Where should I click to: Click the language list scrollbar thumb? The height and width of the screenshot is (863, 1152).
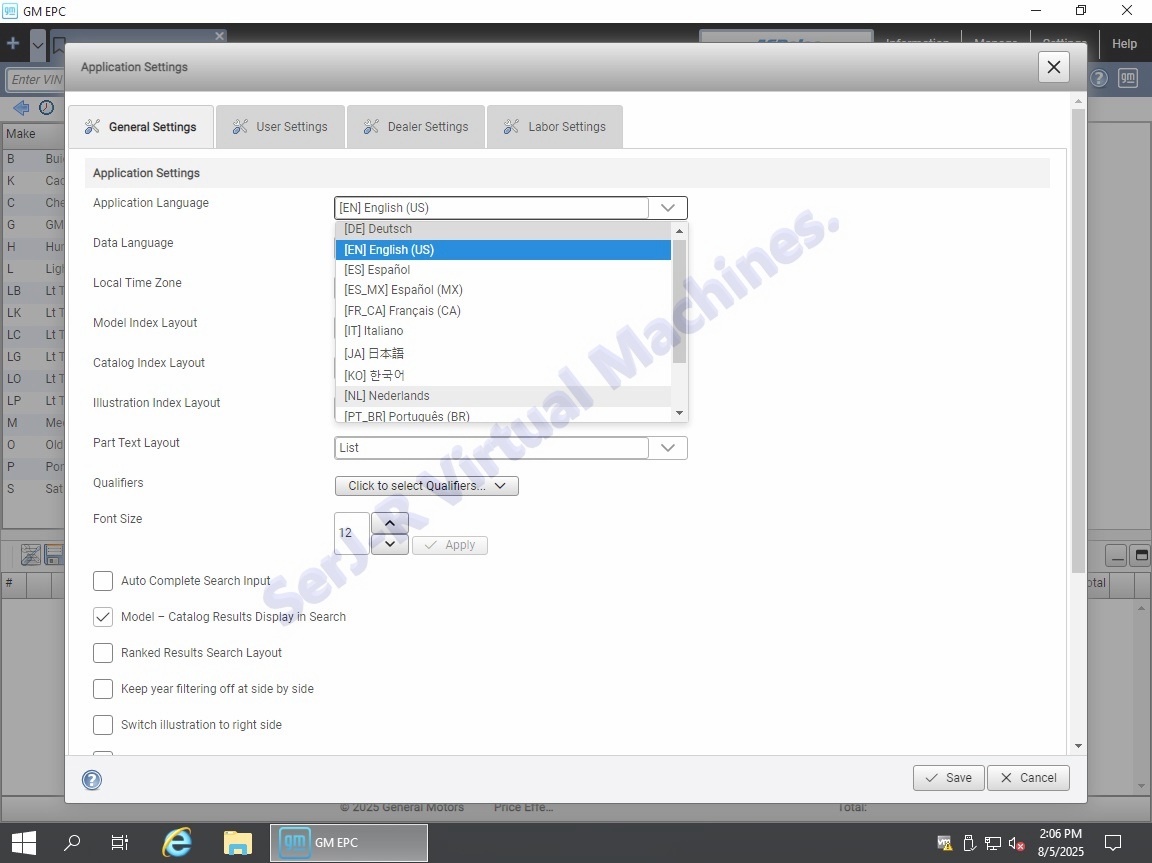tap(680, 300)
